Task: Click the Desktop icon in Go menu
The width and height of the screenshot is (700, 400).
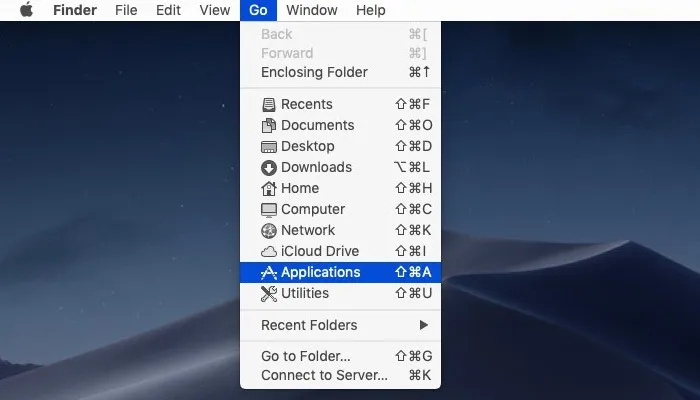Action: coord(269,146)
